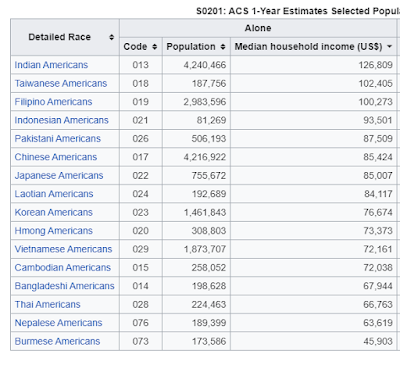Open Indian Americans link
Image resolution: width=400 pixels, height=365 pixels.
[51, 65]
